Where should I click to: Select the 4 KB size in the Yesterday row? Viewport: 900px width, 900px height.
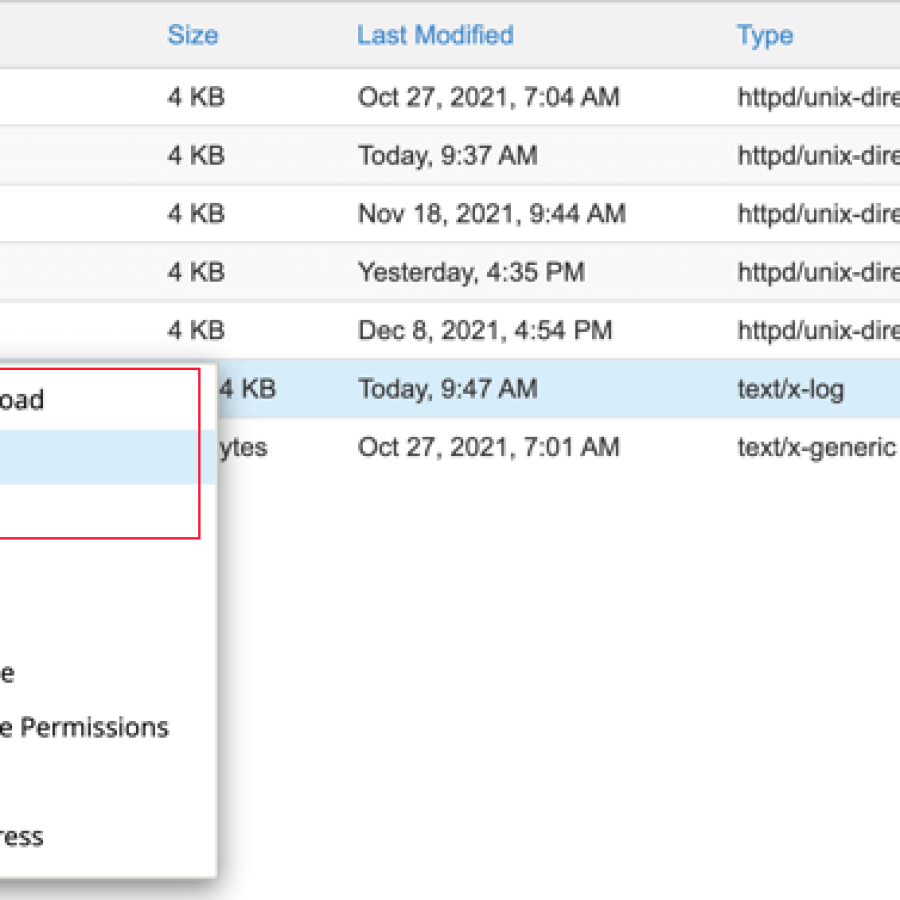point(196,272)
